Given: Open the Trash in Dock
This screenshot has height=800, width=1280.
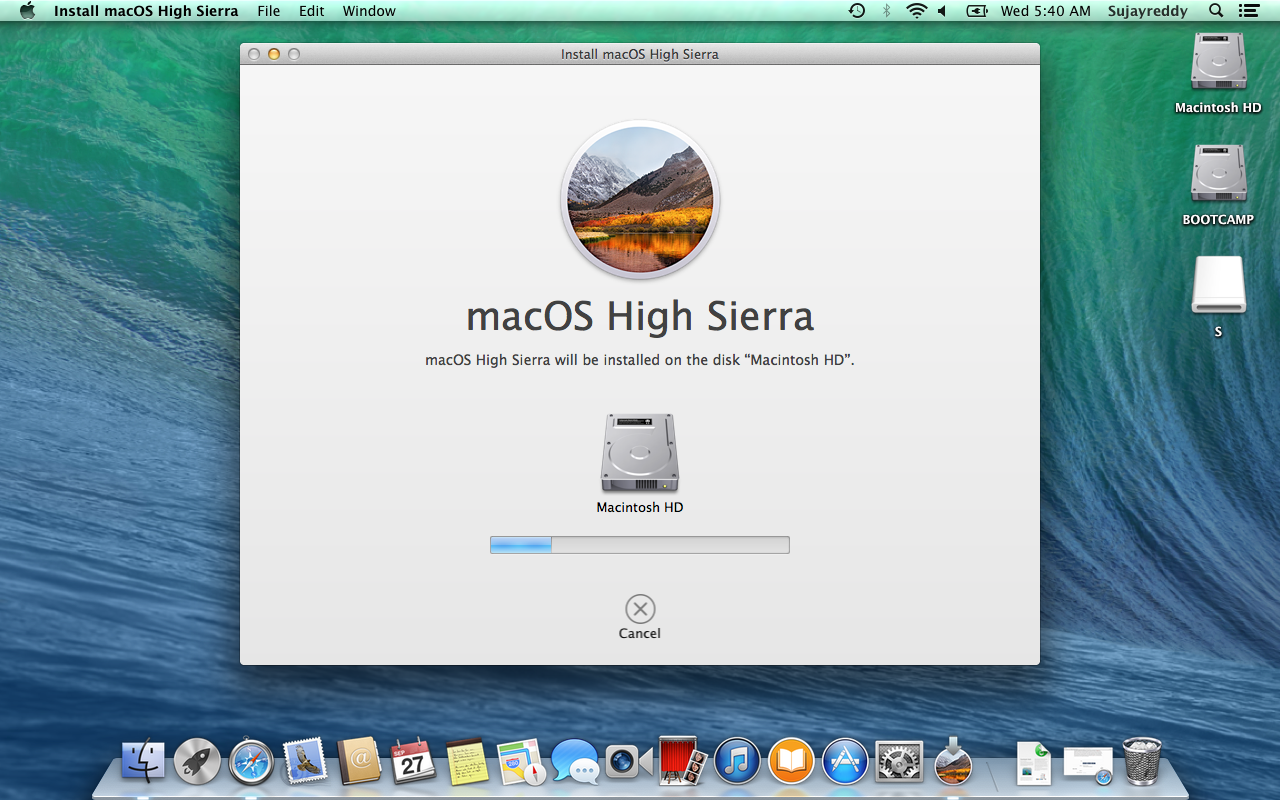Looking at the screenshot, I should coord(1142,762).
